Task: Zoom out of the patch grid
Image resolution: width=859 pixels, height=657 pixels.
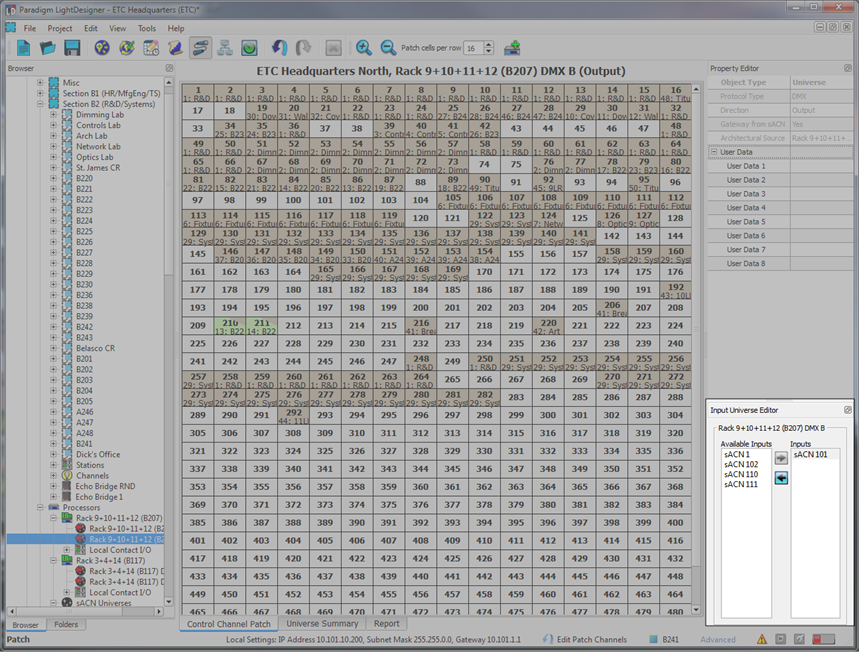Action: coord(388,48)
